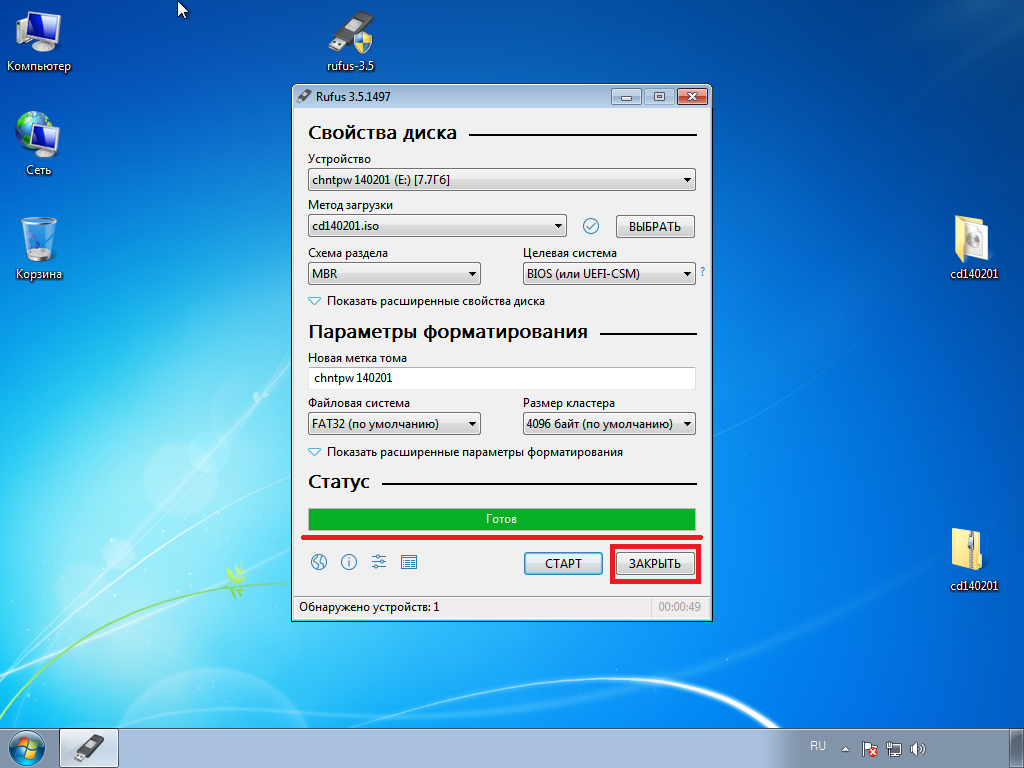Expand Показать расширенные параметры форматирования
Screen dimensions: 1024x768
(x=466, y=452)
